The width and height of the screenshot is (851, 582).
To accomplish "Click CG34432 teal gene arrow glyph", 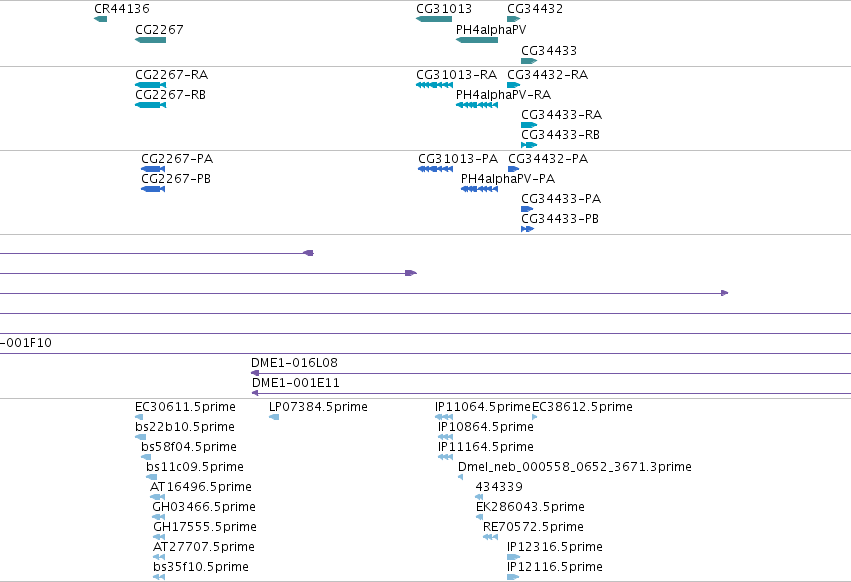I will 514,19.
